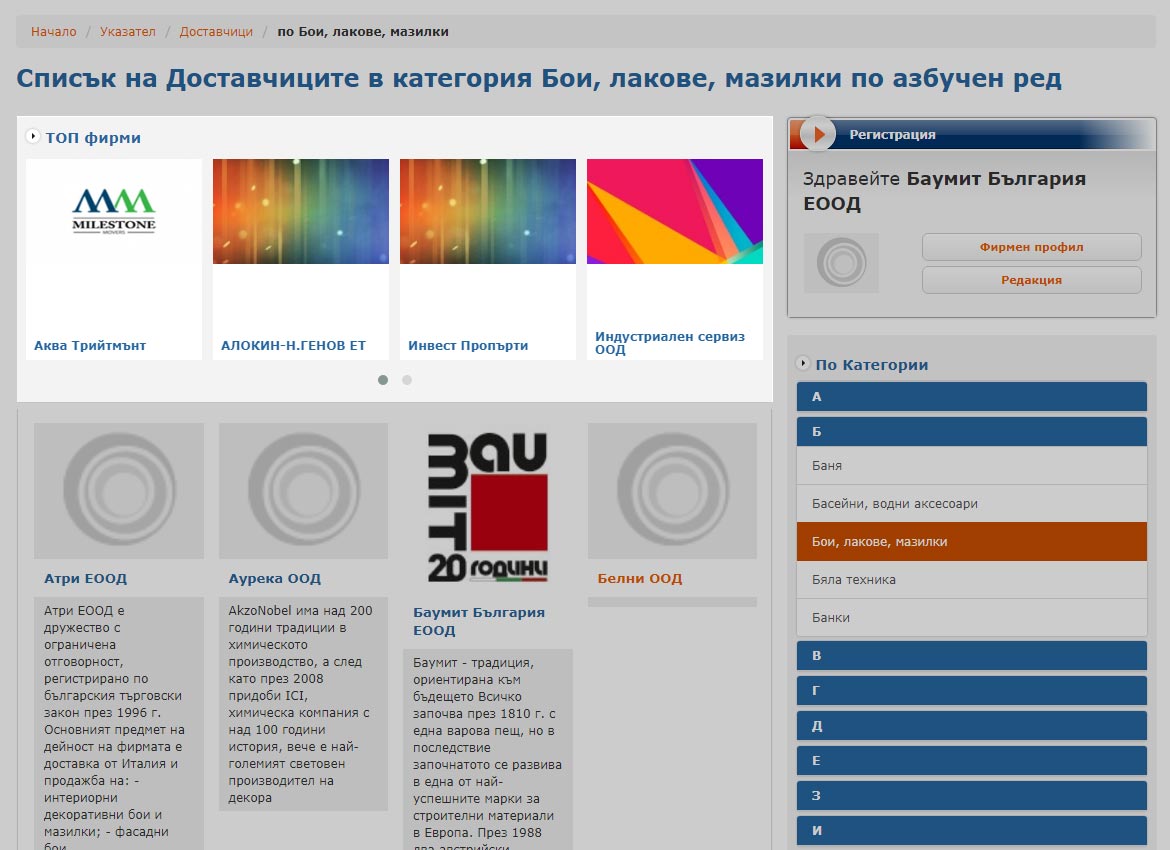Click the АЛОКИН-Н.ГЕНОВ ЕТ banner image
Viewport: 1170px width, 850px height.
(301, 211)
